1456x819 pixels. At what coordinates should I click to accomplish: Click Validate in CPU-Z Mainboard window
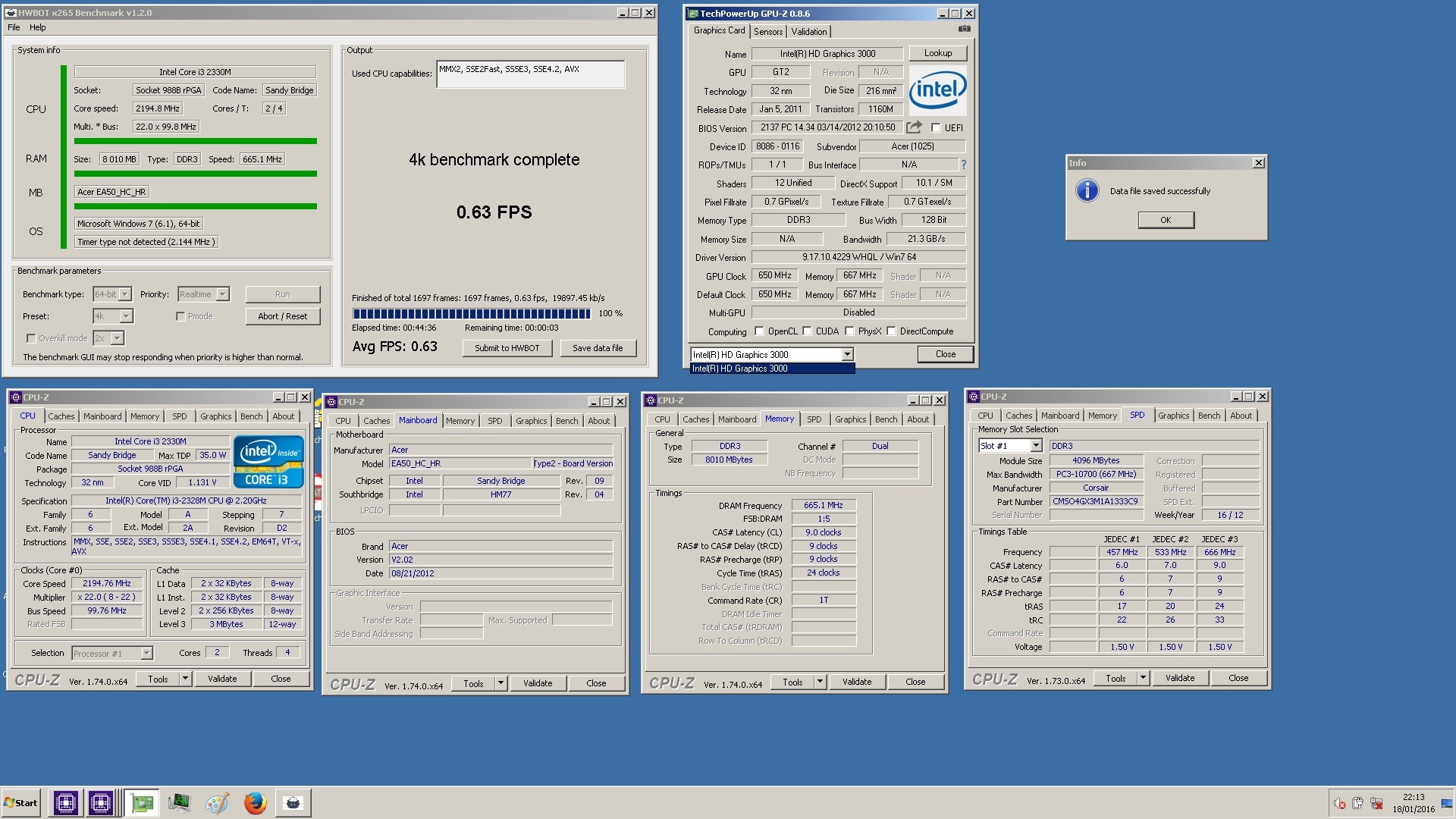(x=538, y=683)
